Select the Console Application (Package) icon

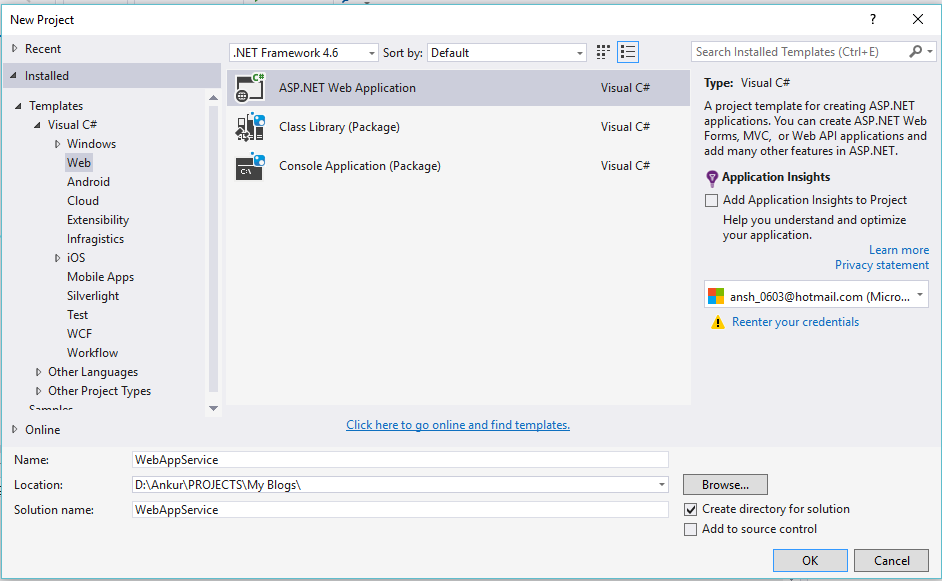pyautogui.click(x=250, y=166)
